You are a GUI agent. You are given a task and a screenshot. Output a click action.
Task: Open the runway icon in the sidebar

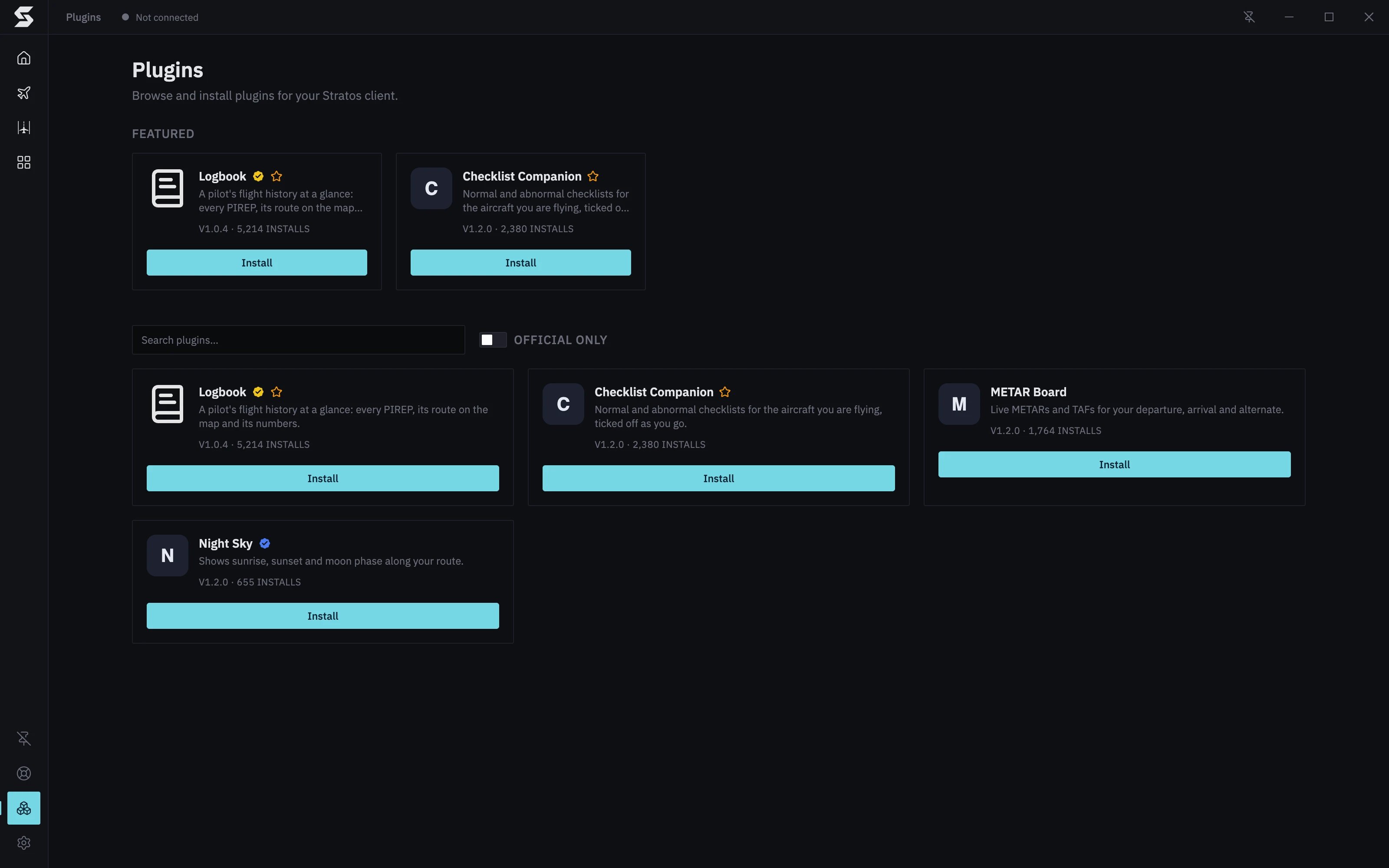click(x=23, y=128)
